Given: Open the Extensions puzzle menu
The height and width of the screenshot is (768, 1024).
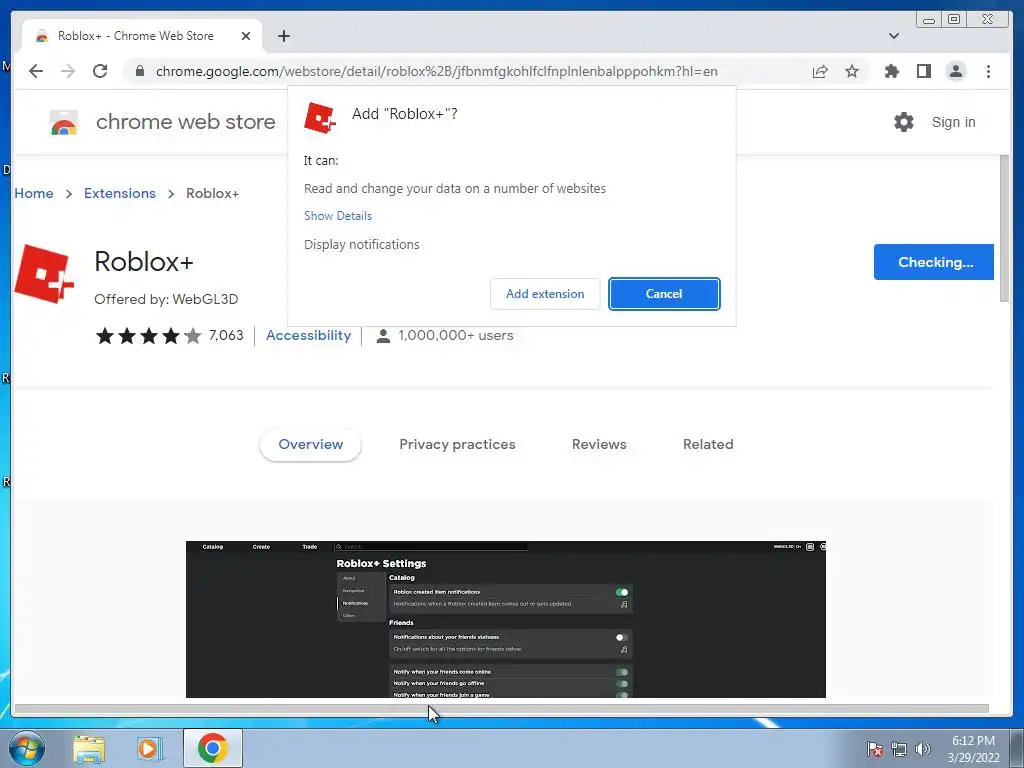Looking at the screenshot, I should pyautogui.click(x=891, y=71).
